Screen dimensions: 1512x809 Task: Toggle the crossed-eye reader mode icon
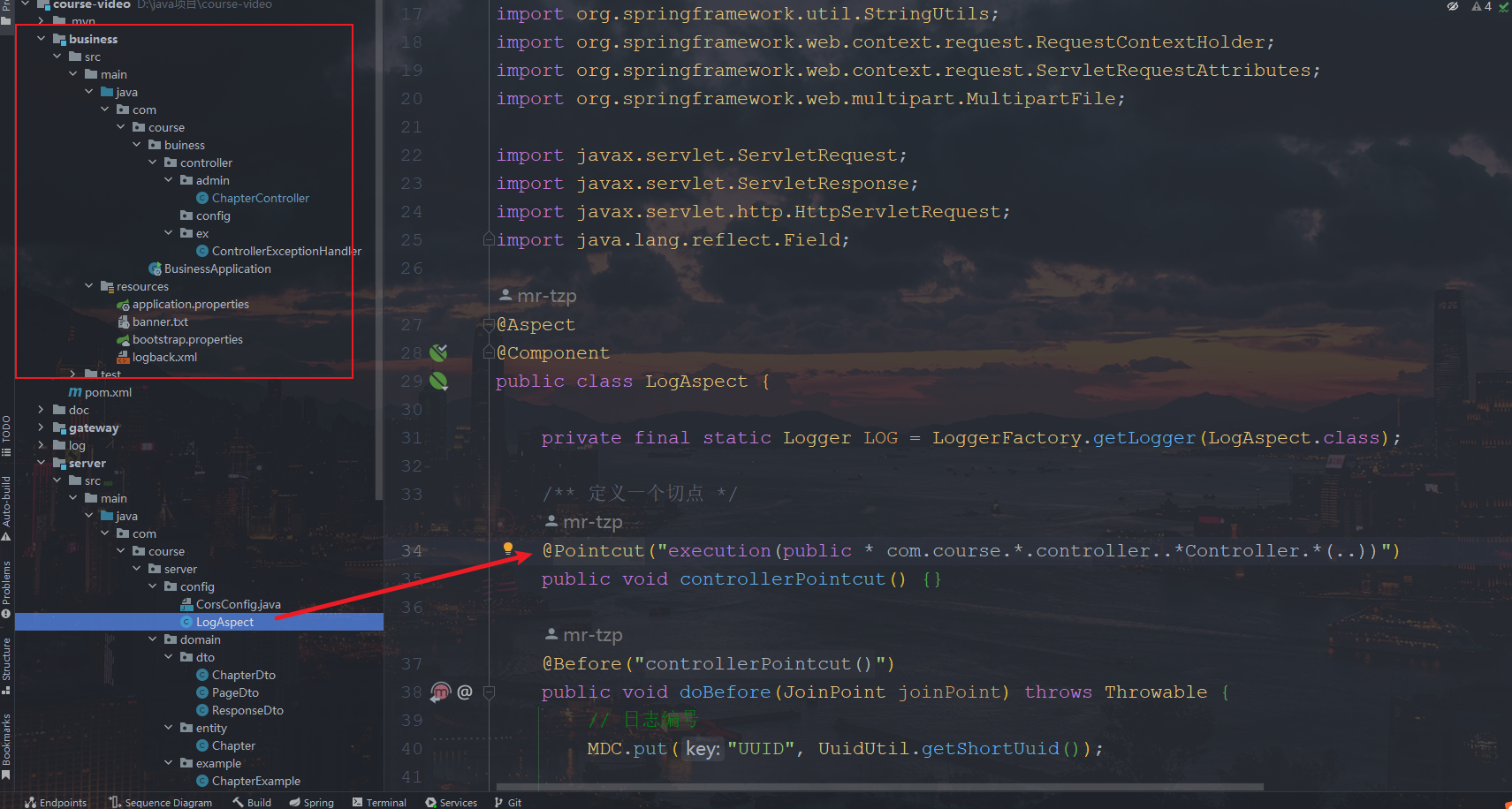[x=1453, y=6]
